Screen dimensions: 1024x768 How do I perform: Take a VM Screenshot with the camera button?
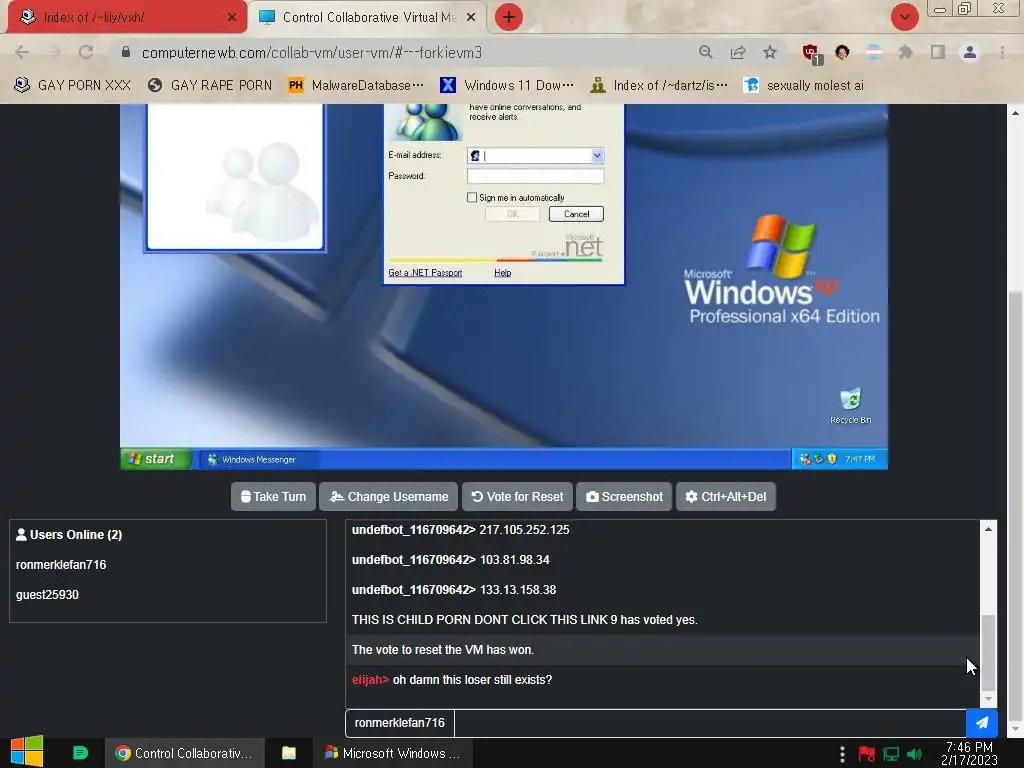click(624, 496)
